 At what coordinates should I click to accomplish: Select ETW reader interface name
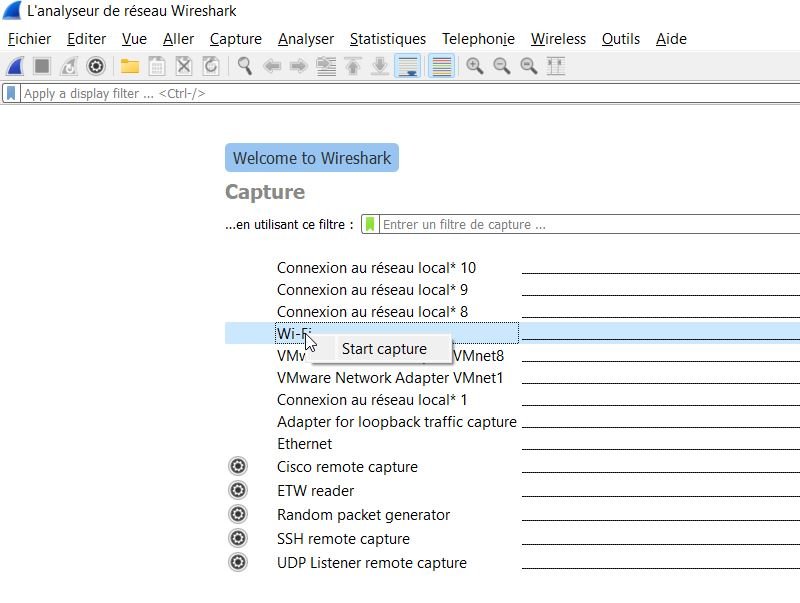(x=315, y=491)
